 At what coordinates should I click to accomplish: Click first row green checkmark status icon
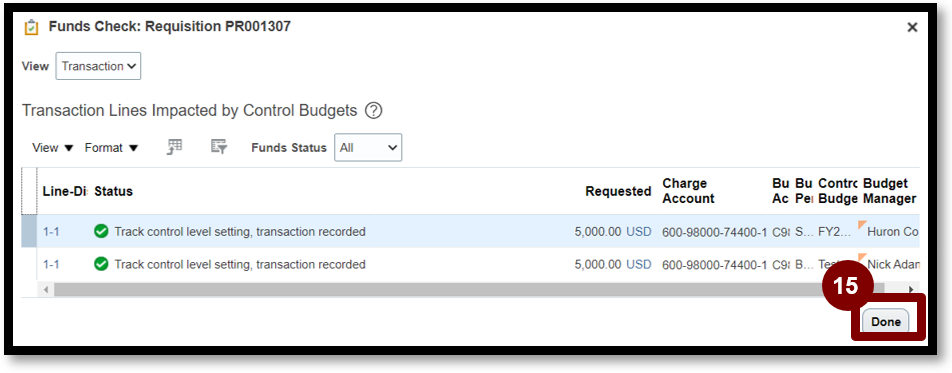click(x=101, y=231)
